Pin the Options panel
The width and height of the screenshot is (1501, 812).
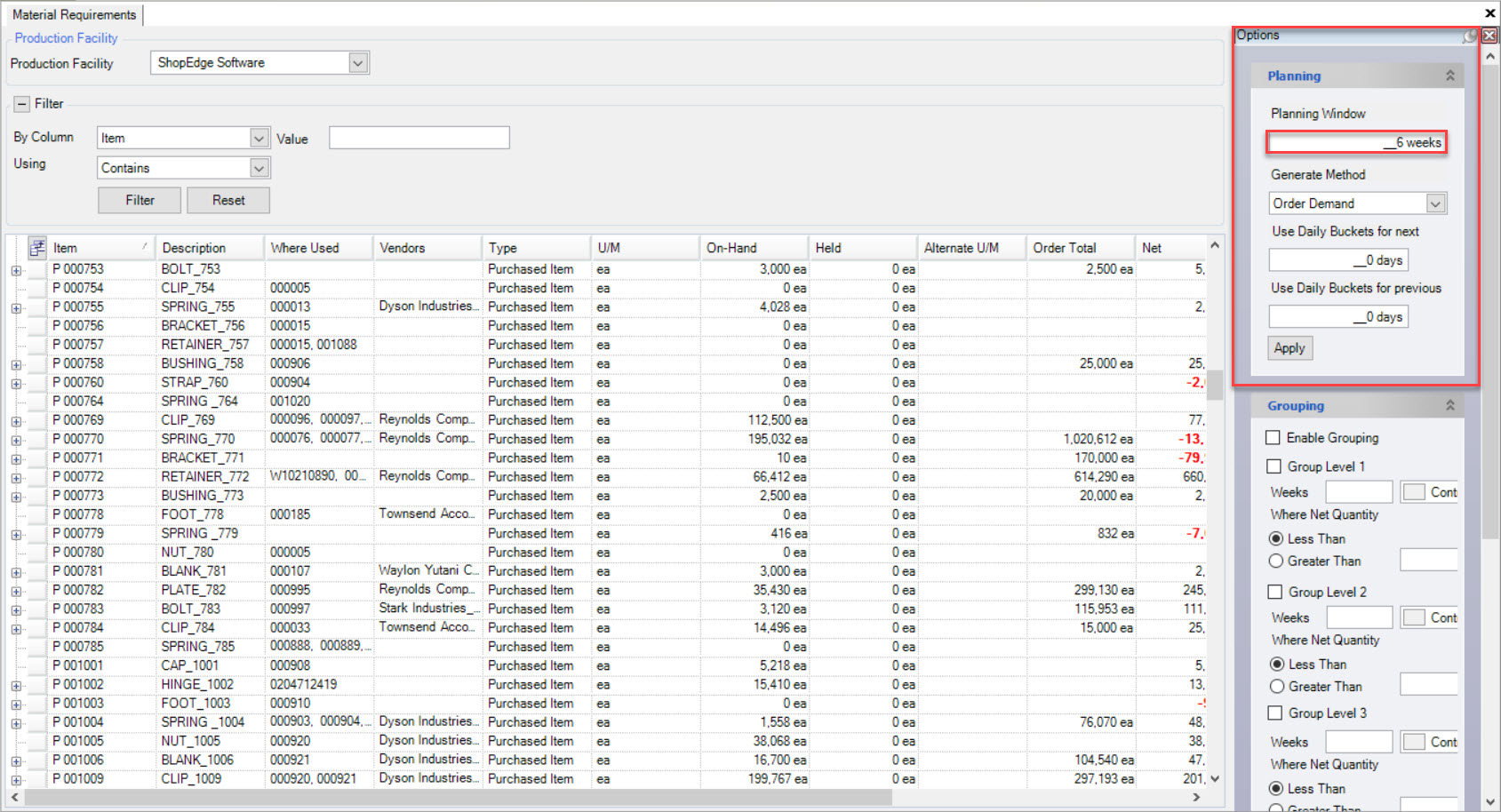[1471, 36]
